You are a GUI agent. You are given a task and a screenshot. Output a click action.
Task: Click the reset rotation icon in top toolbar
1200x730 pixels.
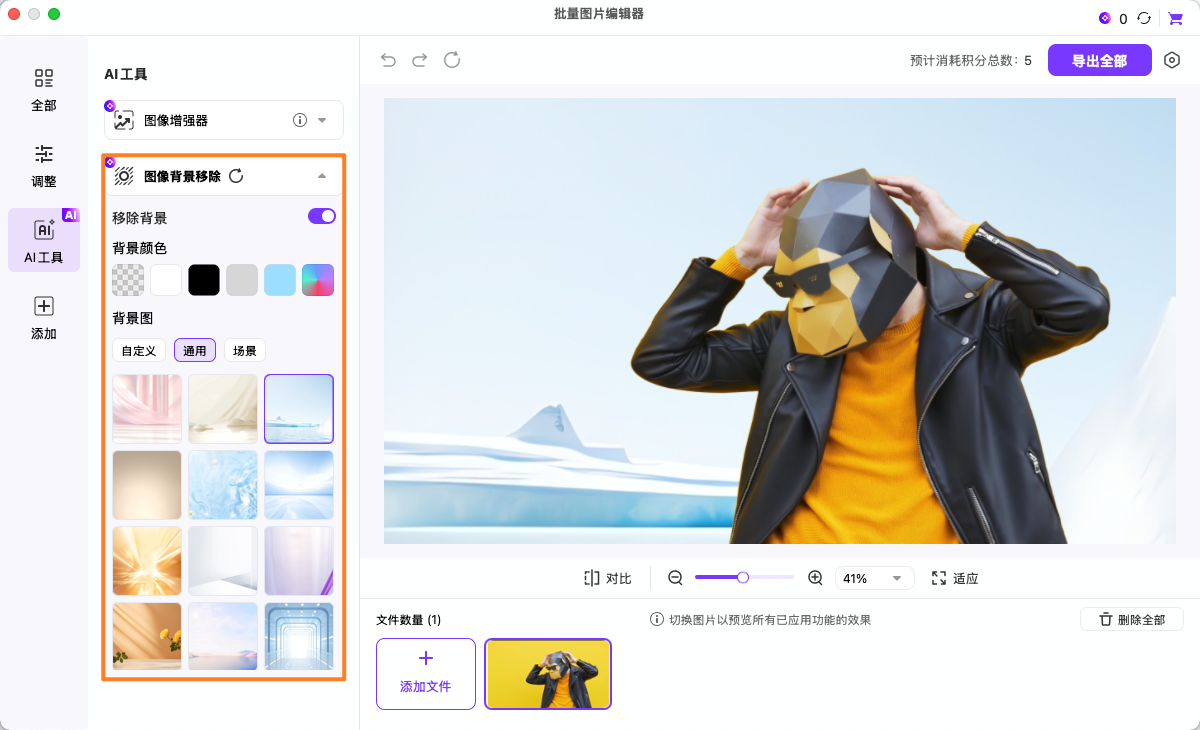(x=452, y=61)
